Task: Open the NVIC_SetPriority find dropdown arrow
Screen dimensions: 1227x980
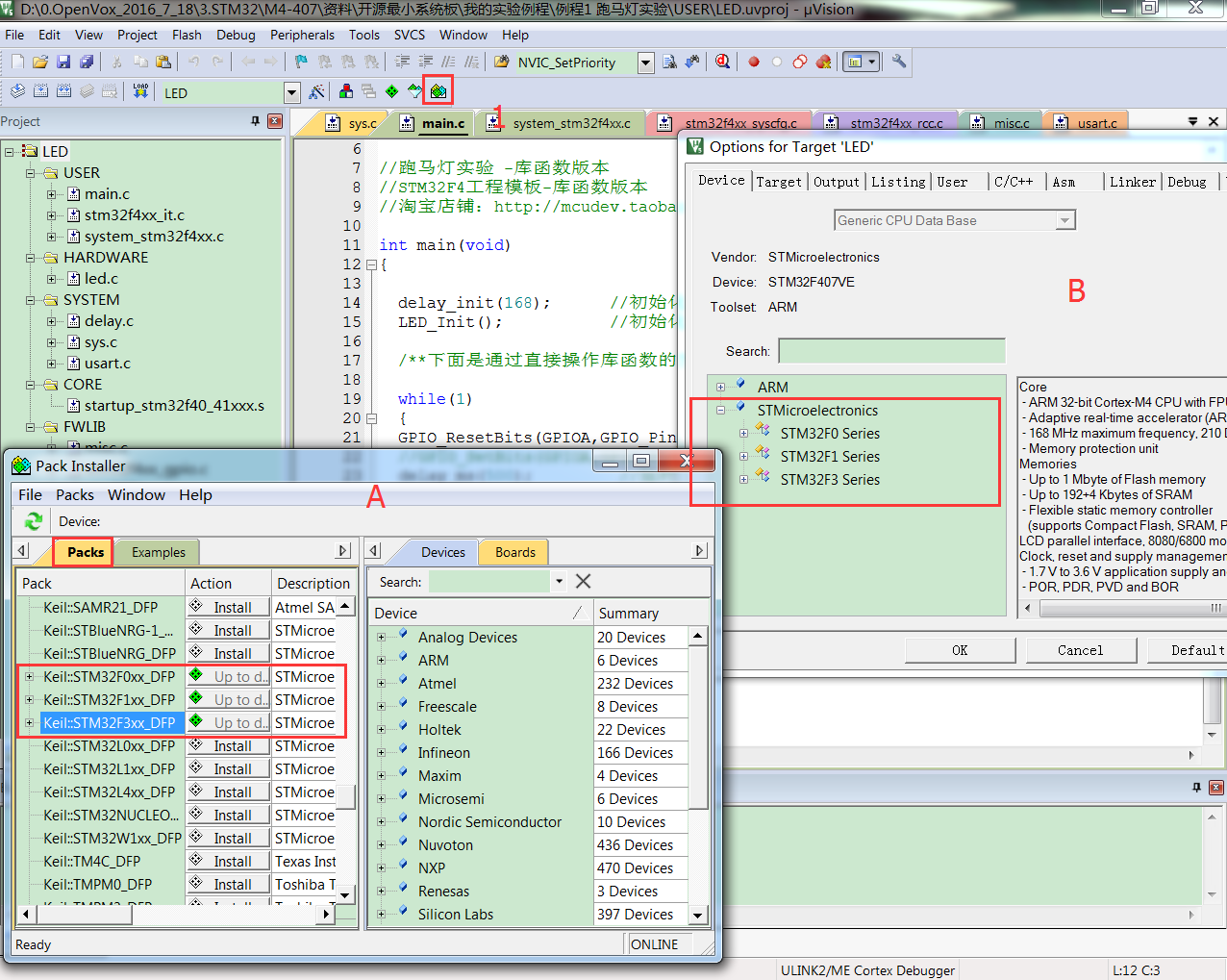Action: pyautogui.click(x=645, y=63)
